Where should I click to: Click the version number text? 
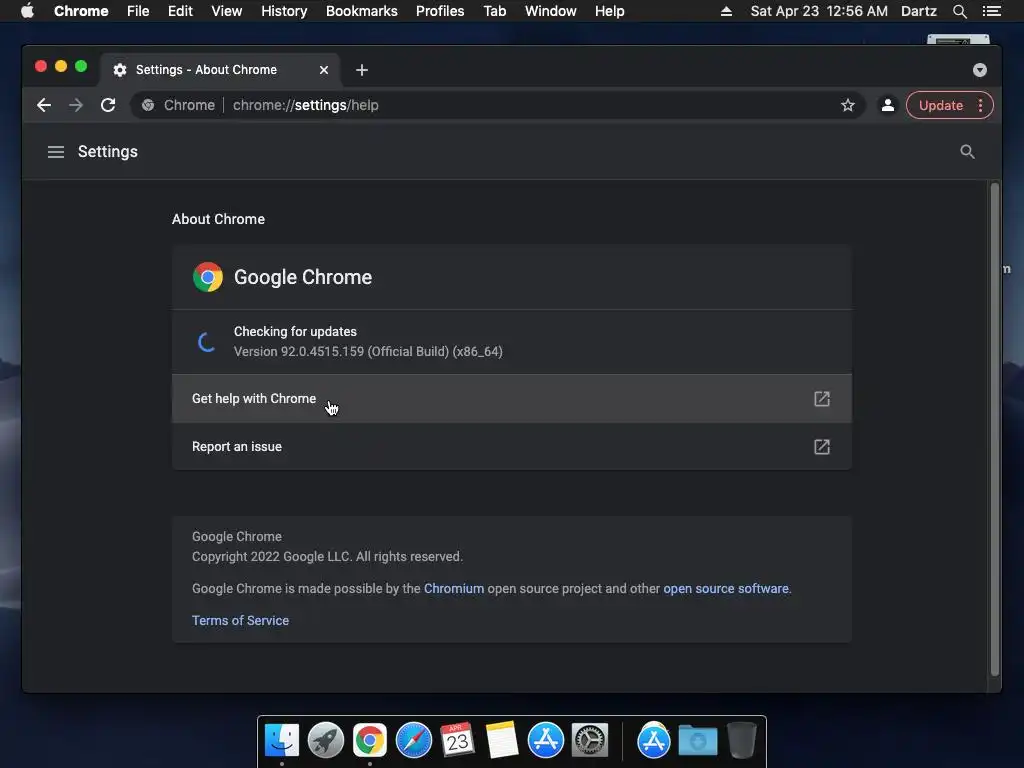[x=368, y=351]
